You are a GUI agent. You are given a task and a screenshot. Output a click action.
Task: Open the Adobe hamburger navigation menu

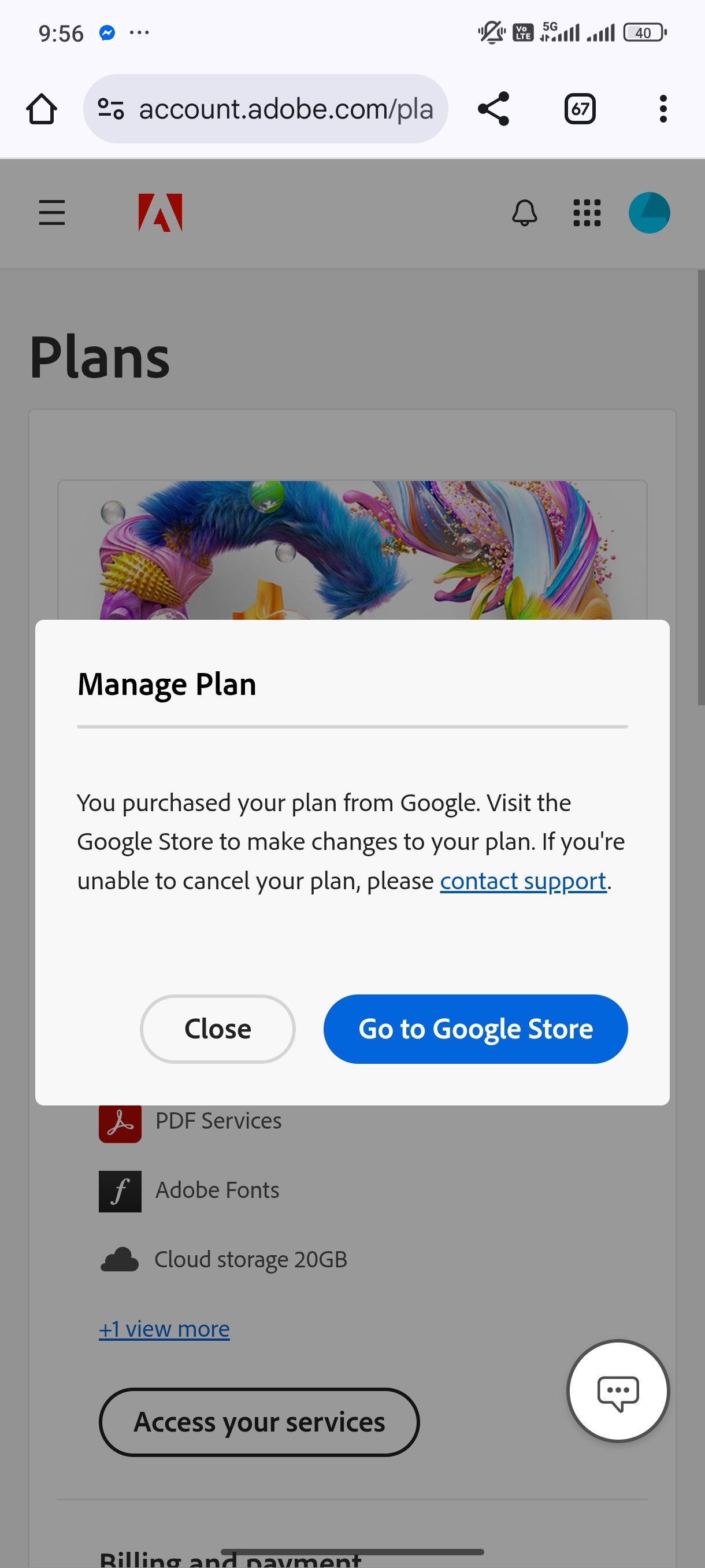[51, 212]
